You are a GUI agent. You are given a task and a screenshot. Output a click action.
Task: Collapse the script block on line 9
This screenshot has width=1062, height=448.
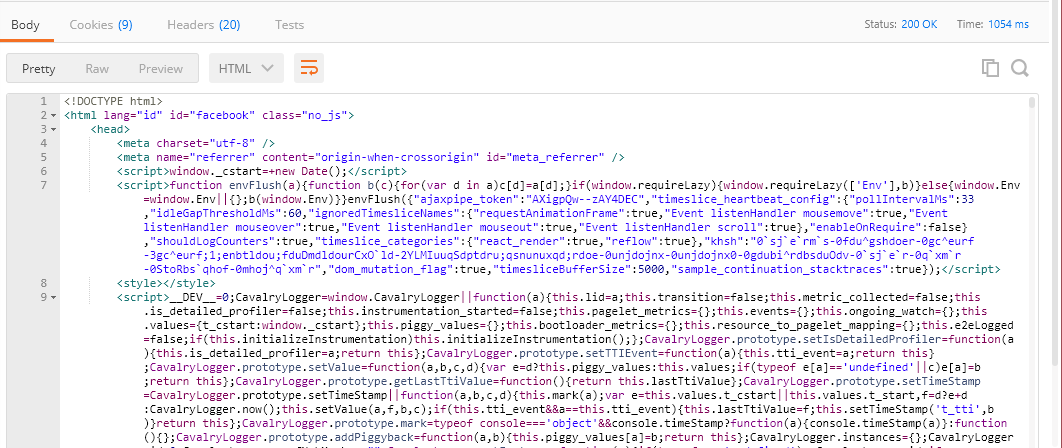pos(54,298)
